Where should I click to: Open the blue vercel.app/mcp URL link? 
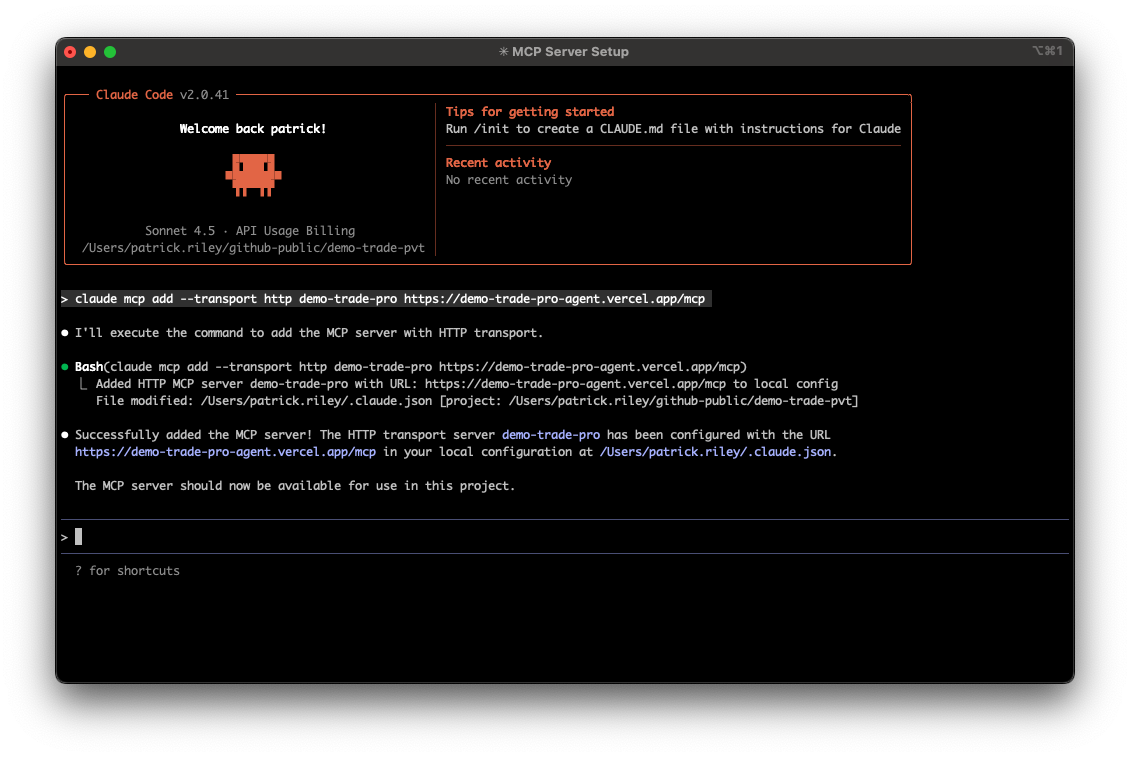pyautogui.click(x=225, y=452)
